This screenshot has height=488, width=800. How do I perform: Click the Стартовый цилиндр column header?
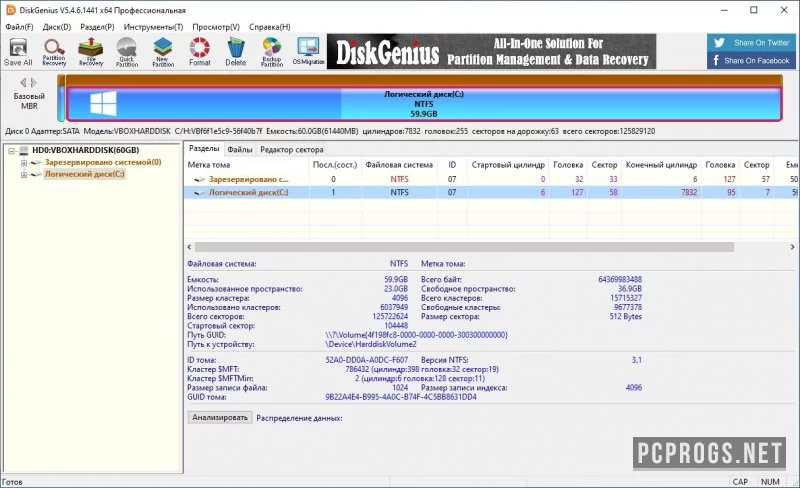[508, 165]
